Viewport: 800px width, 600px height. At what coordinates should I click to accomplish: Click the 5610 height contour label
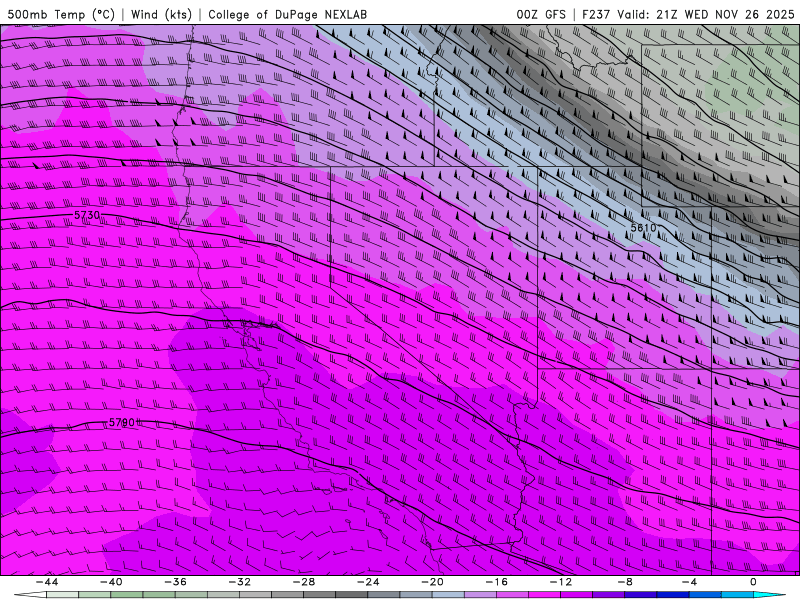643,228
